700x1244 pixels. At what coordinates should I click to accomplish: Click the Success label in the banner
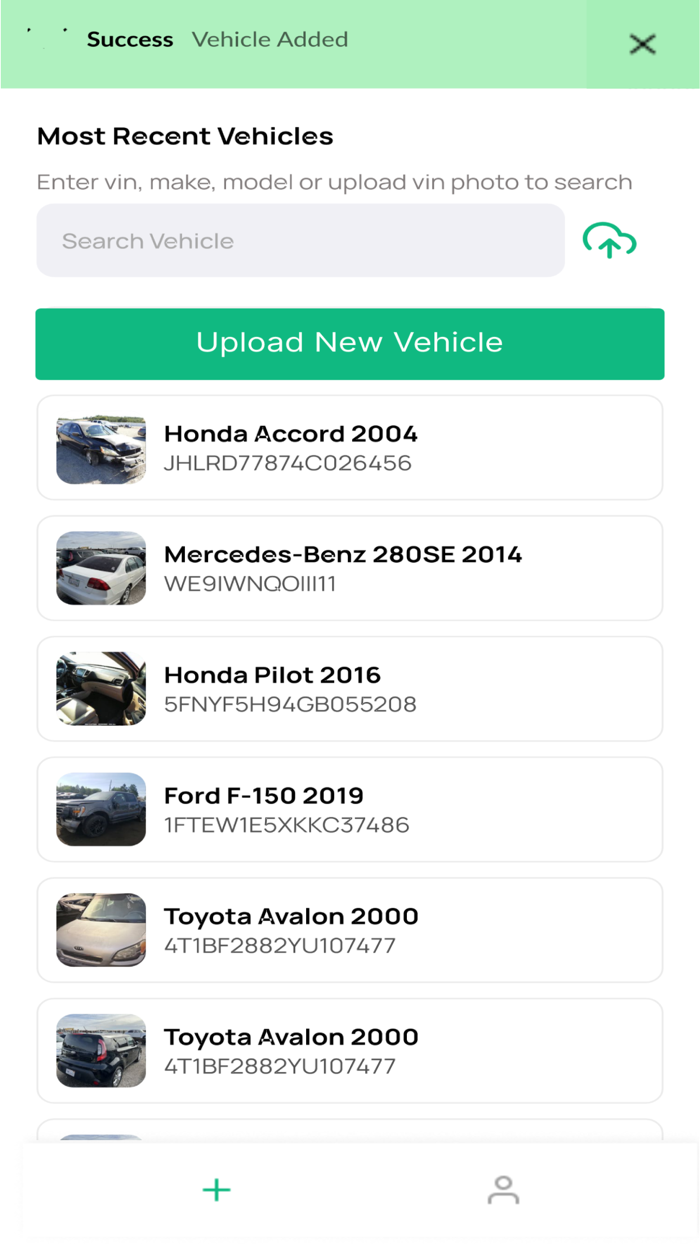tap(130, 40)
